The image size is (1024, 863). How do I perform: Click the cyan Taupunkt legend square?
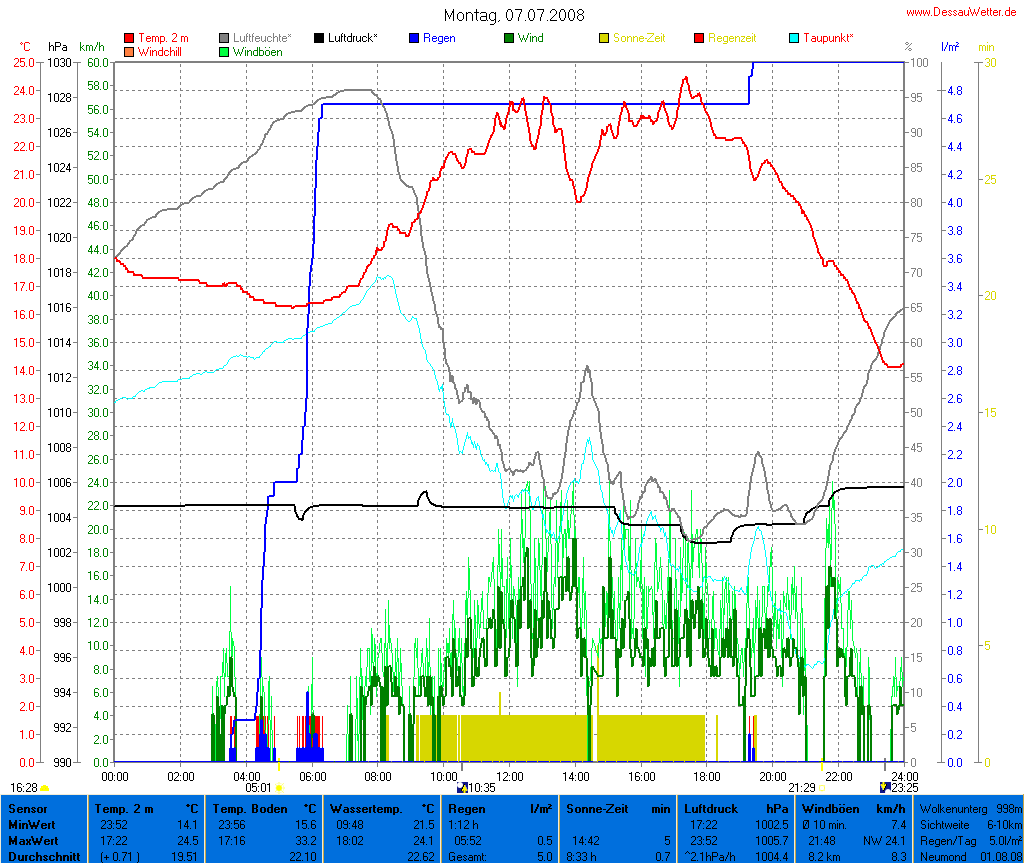click(794, 38)
